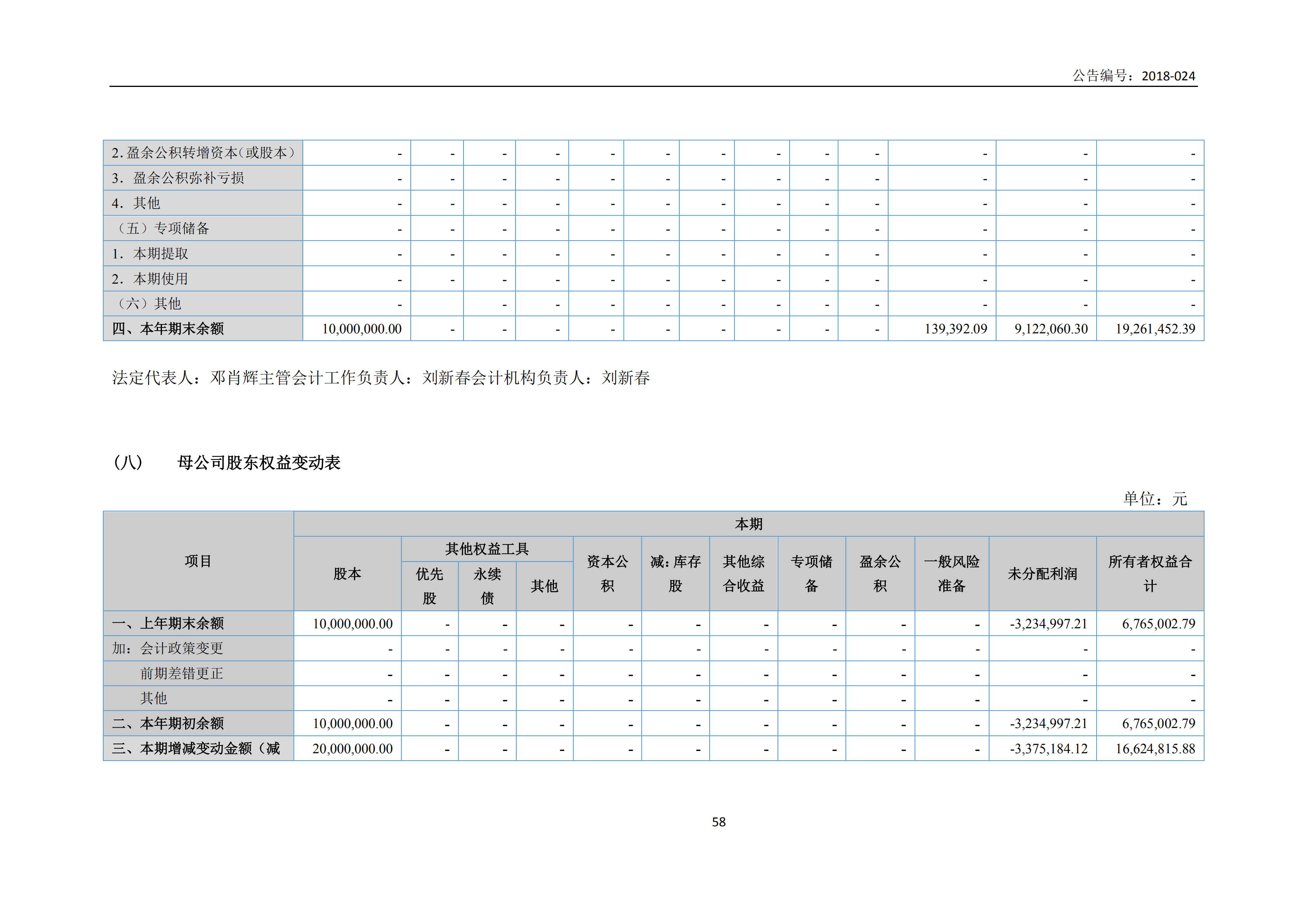The width and height of the screenshot is (1307, 924).
Task: Select the 未分配利润 column header
Action: (x=1043, y=574)
